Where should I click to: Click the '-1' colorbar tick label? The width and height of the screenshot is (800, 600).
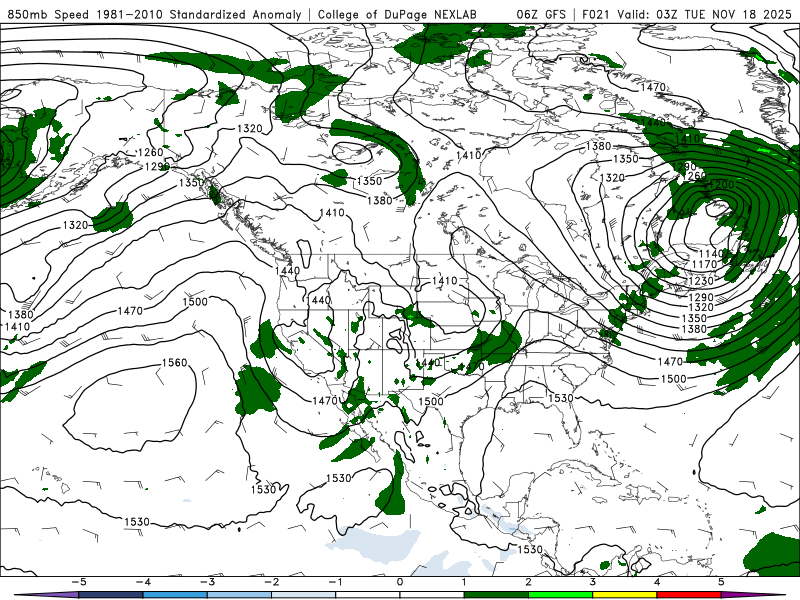335,582
